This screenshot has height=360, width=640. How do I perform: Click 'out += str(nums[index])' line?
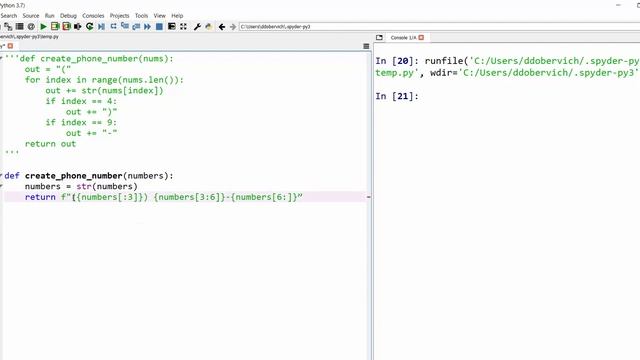point(104,91)
